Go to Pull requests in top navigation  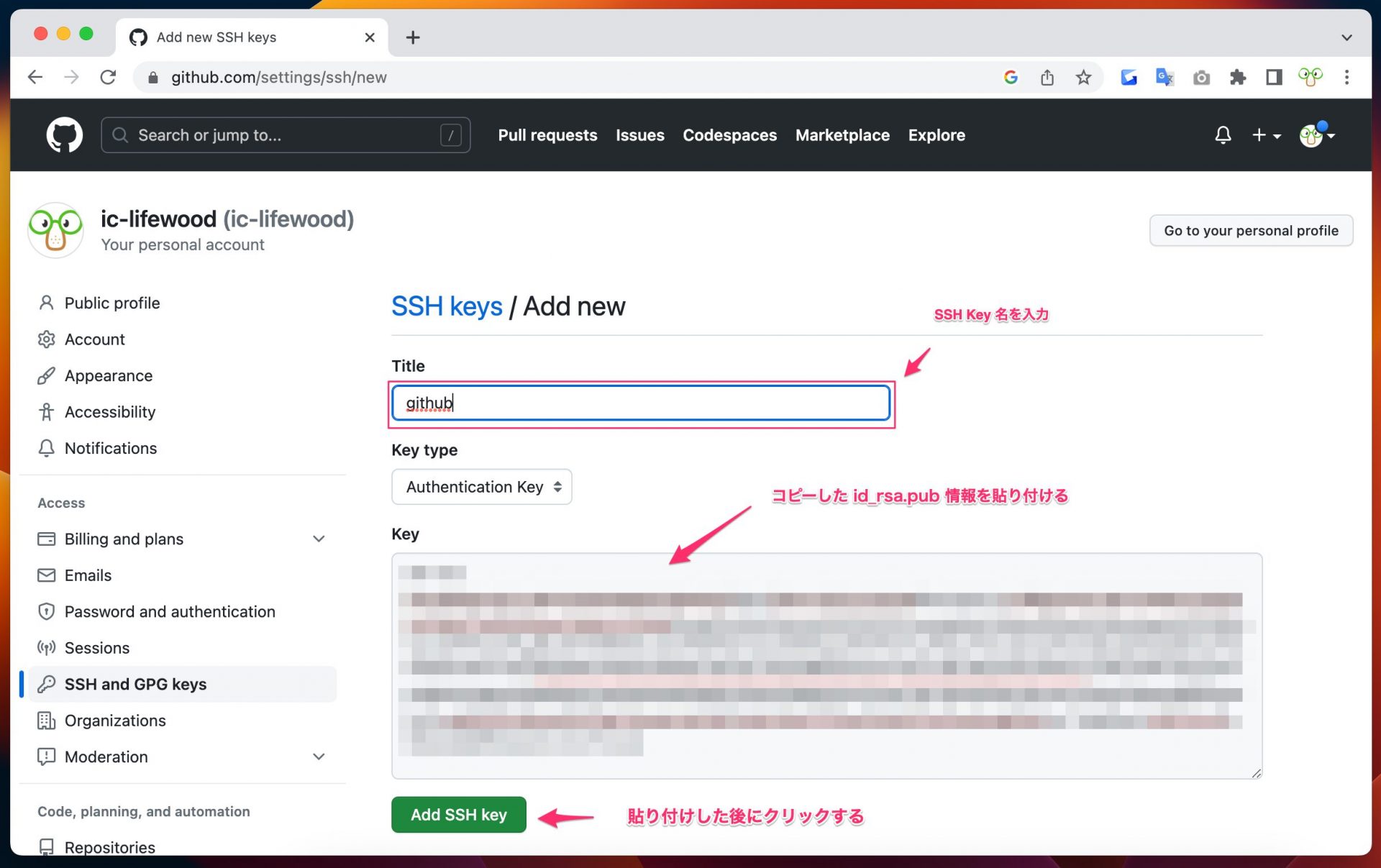[x=547, y=135]
